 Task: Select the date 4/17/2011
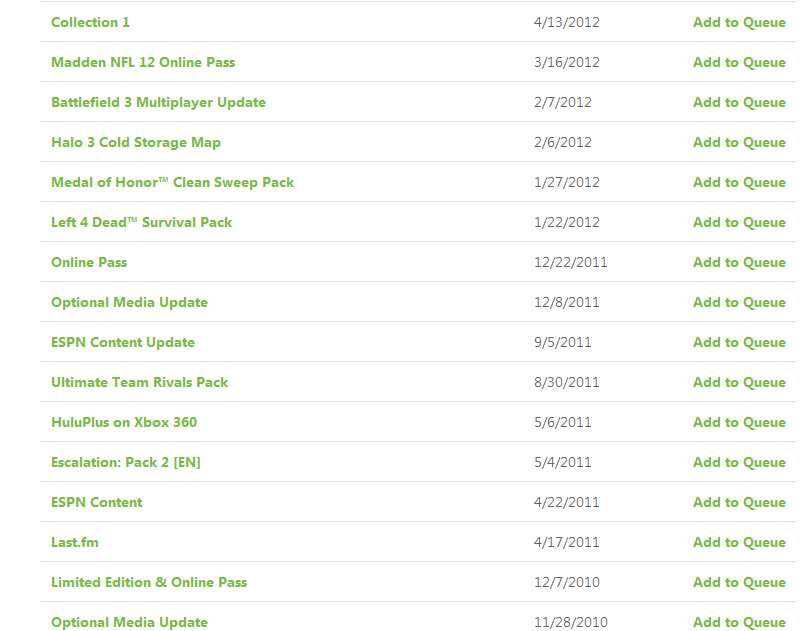(567, 542)
